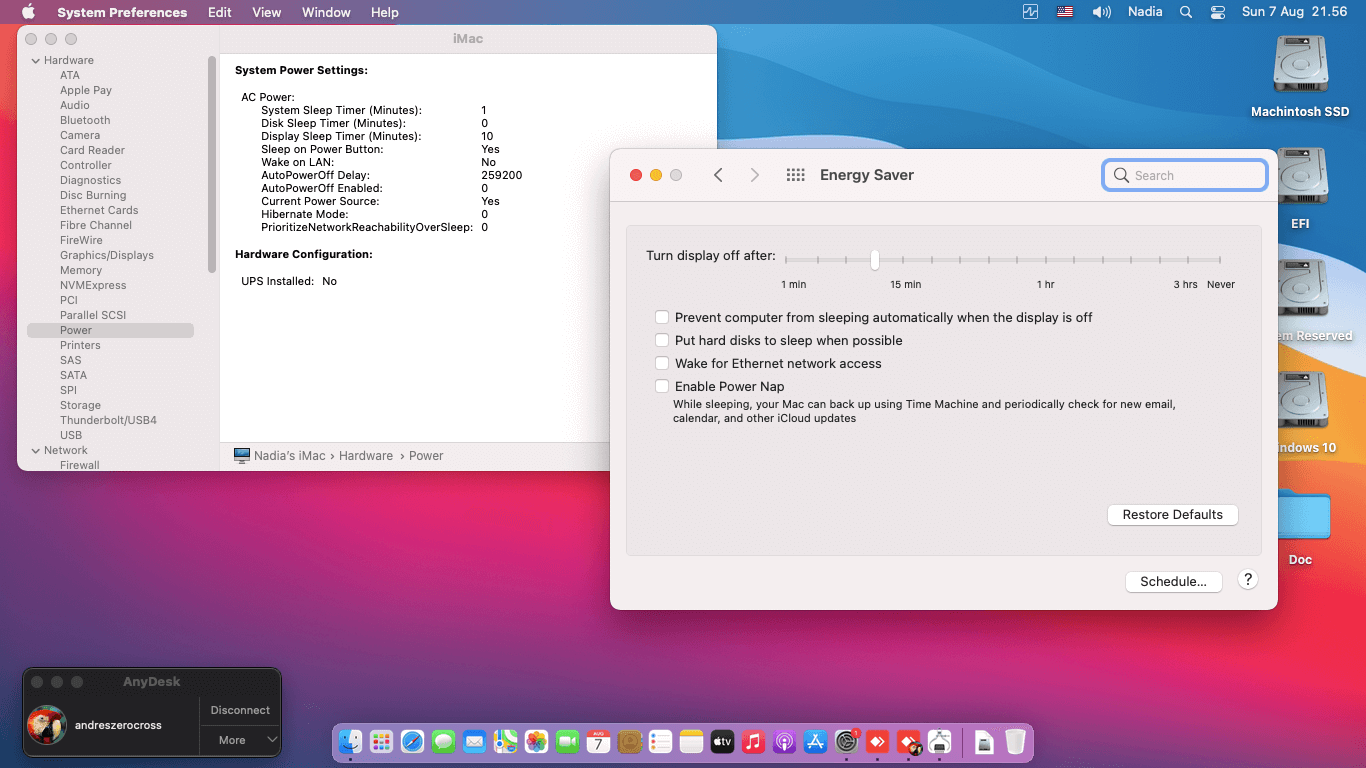
Task: Open the Edit menu
Action: [x=220, y=12]
